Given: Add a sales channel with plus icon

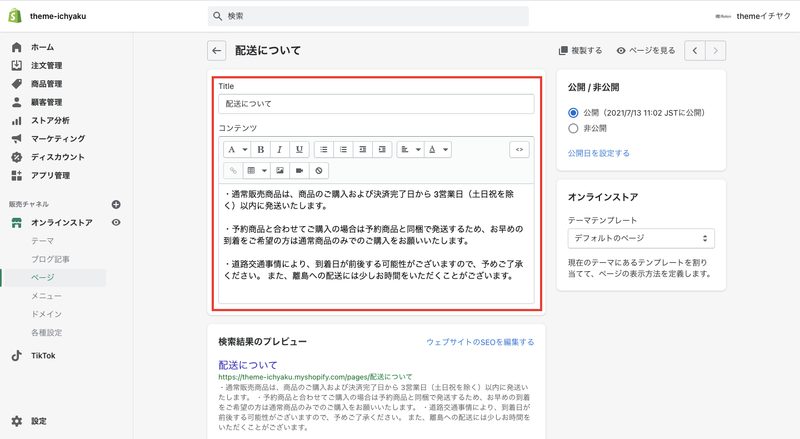Looking at the screenshot, I should coord(116,204).
